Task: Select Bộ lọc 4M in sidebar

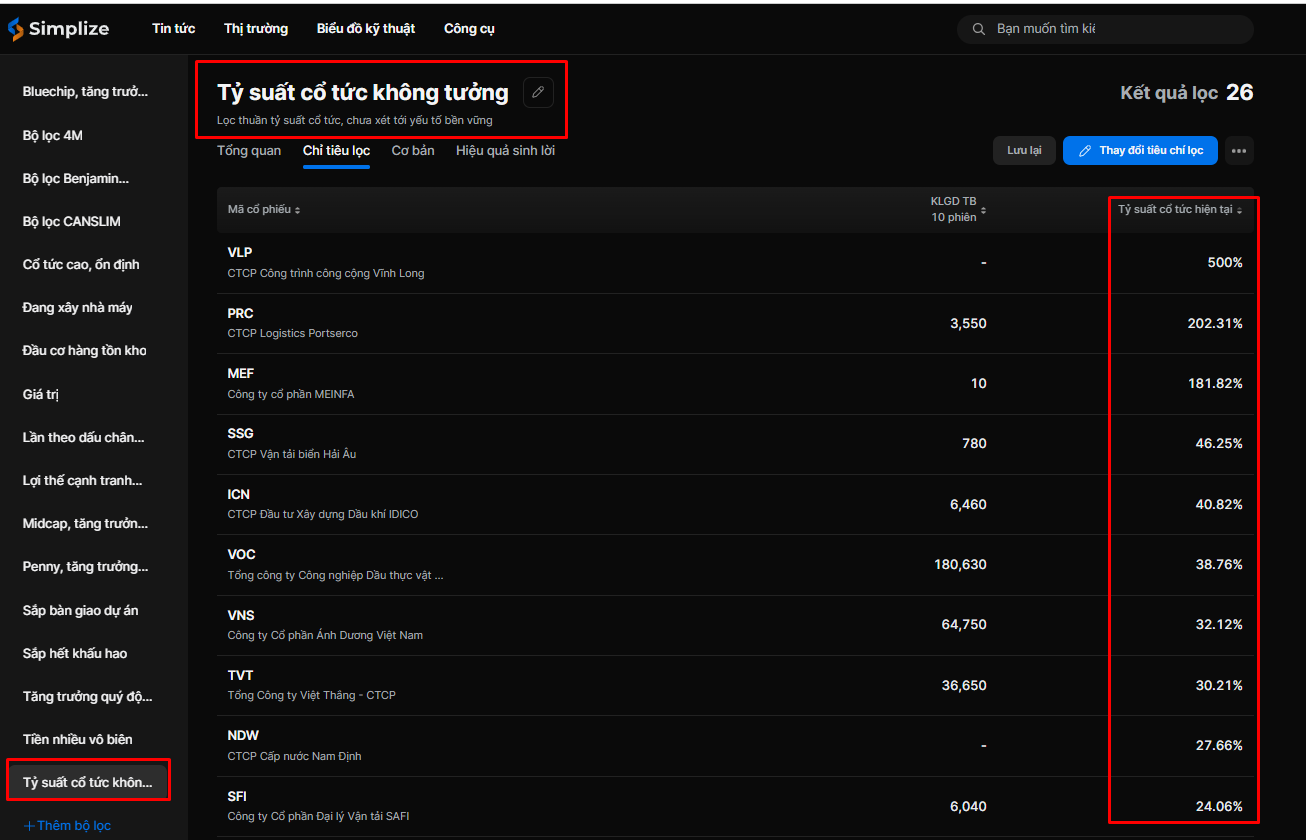Action: click(x=53, y=135)
